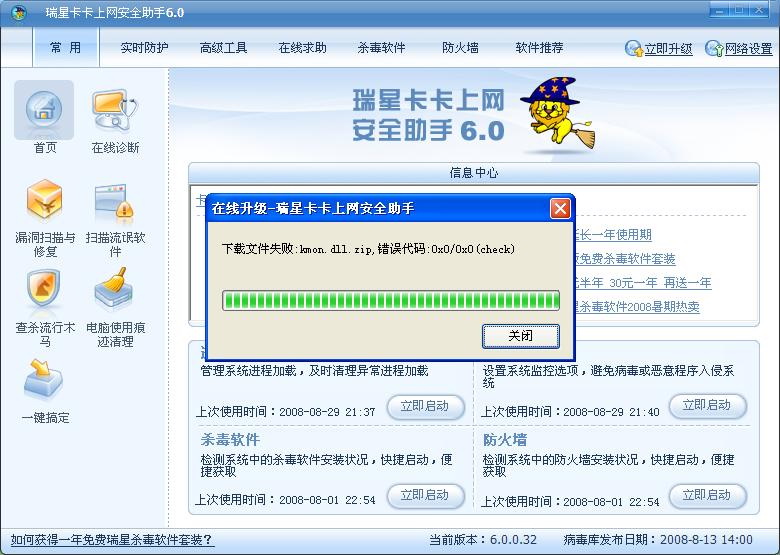Open the 杀毒软件 tab

(x=382, y=48)
